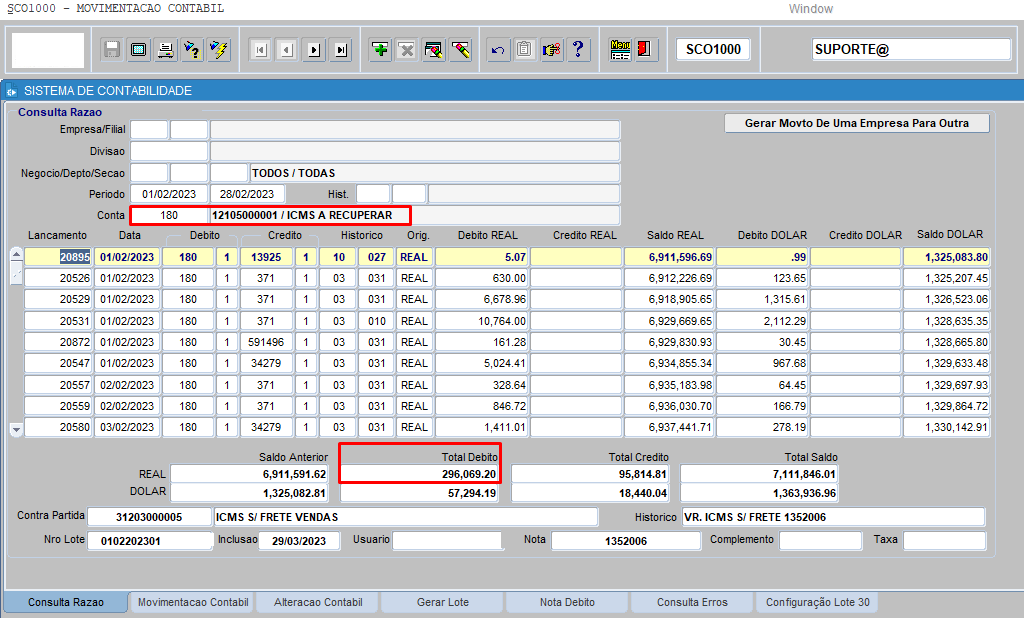Click Credito cell 591496
The height and width of the screenshot is (618, 1024).
[x=266, y=342]
